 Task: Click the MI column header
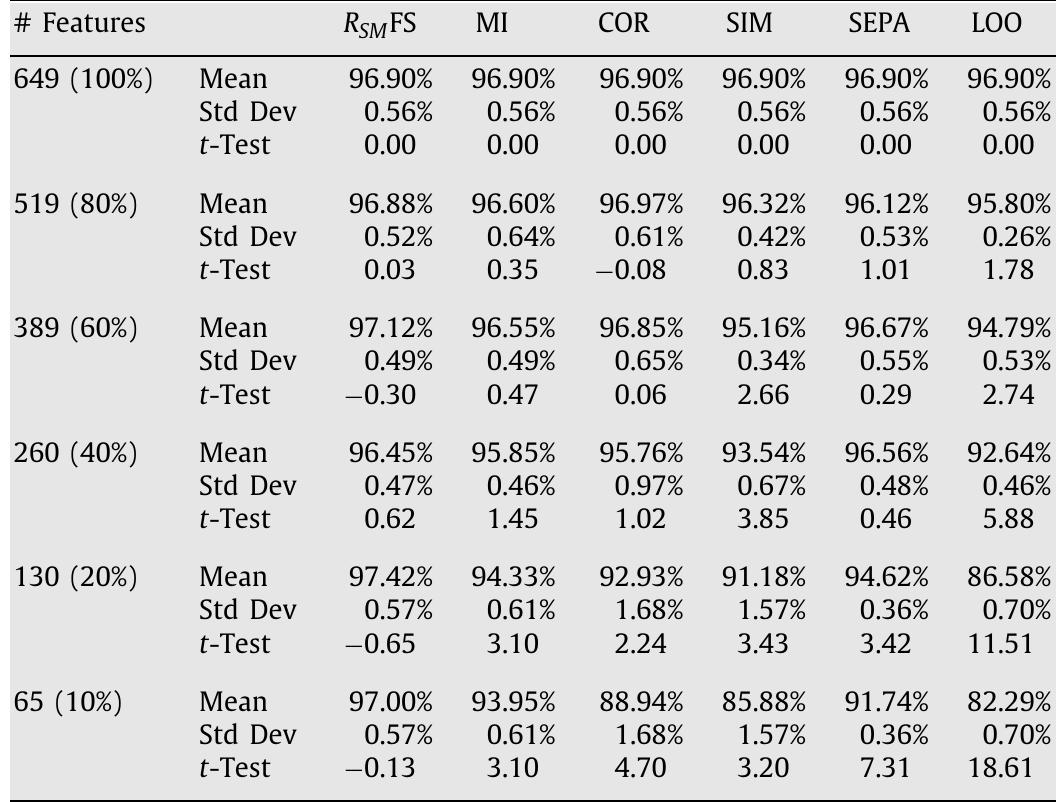492,23
